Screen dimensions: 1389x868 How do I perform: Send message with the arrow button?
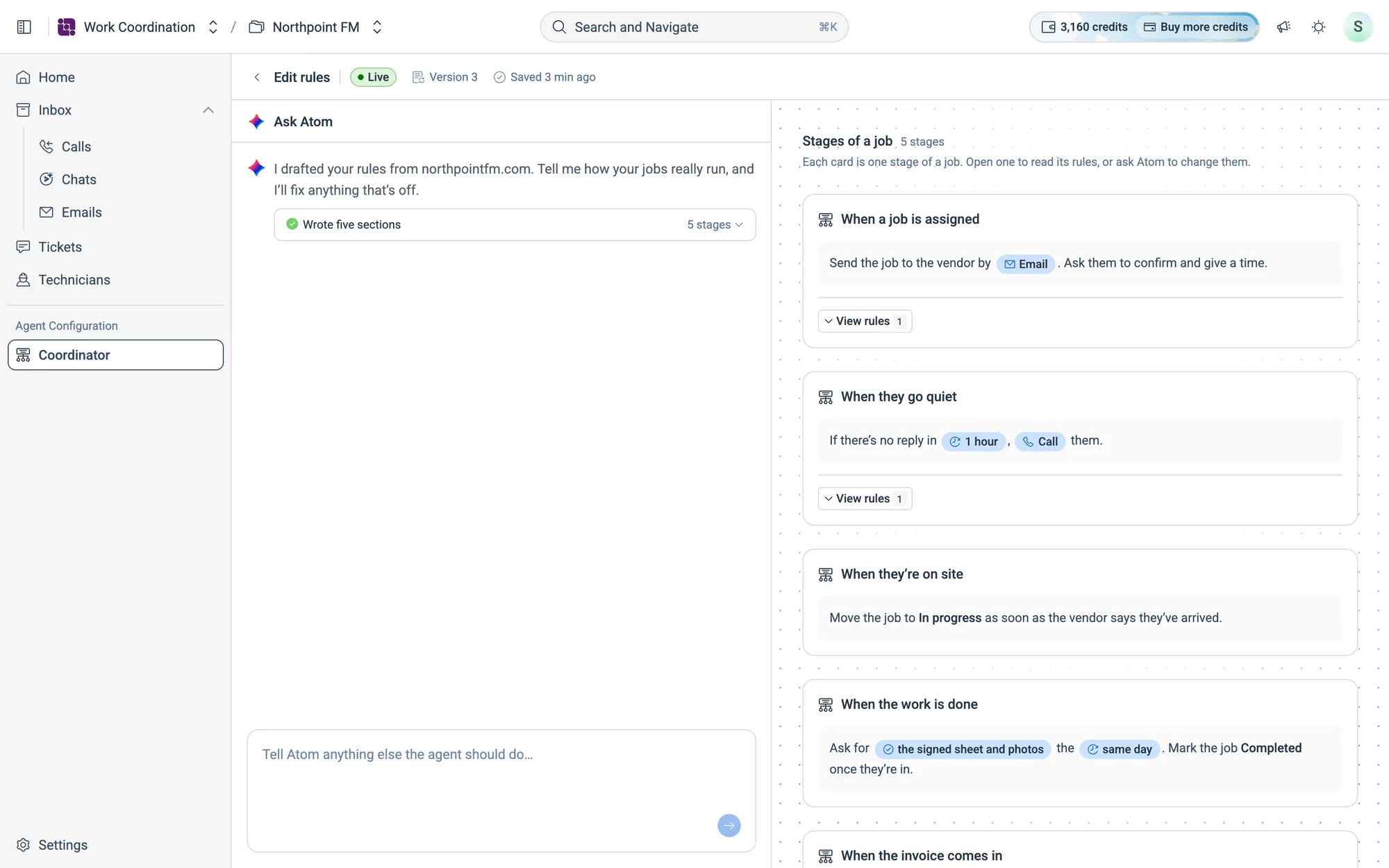click(729, 825)
